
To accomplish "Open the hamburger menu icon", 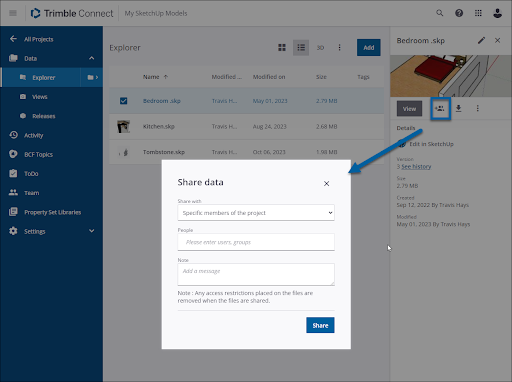I will [13, 13].
